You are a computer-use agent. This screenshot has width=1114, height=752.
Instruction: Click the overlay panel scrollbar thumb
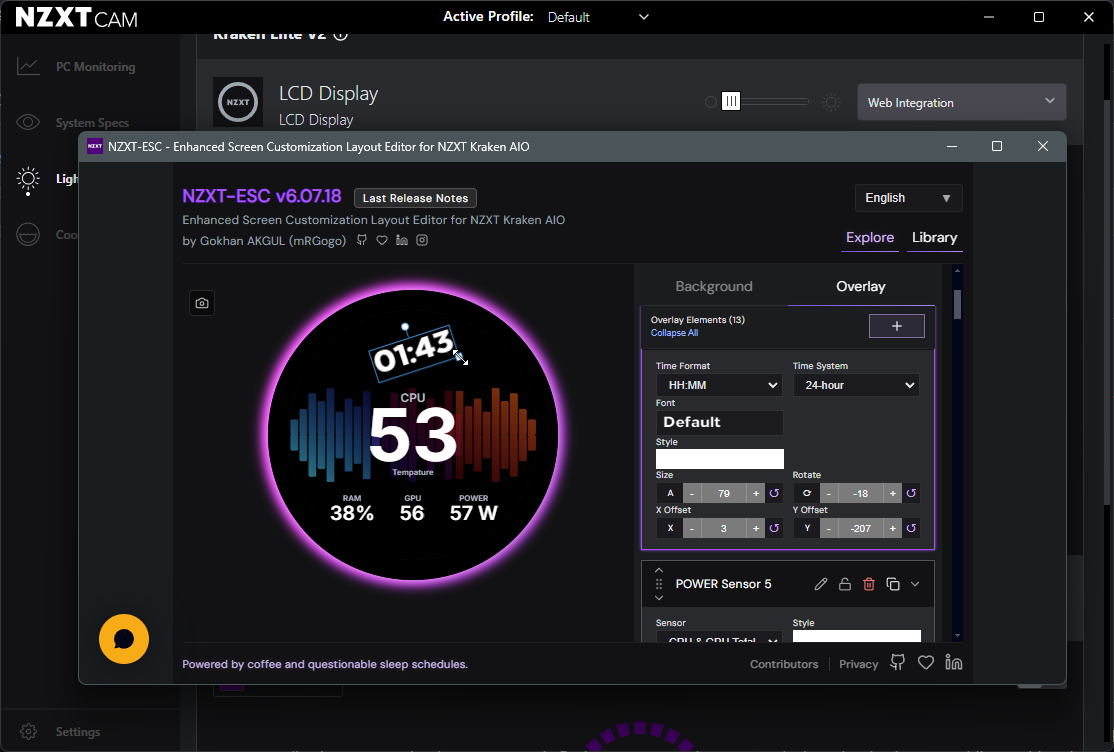pos(957,304)
